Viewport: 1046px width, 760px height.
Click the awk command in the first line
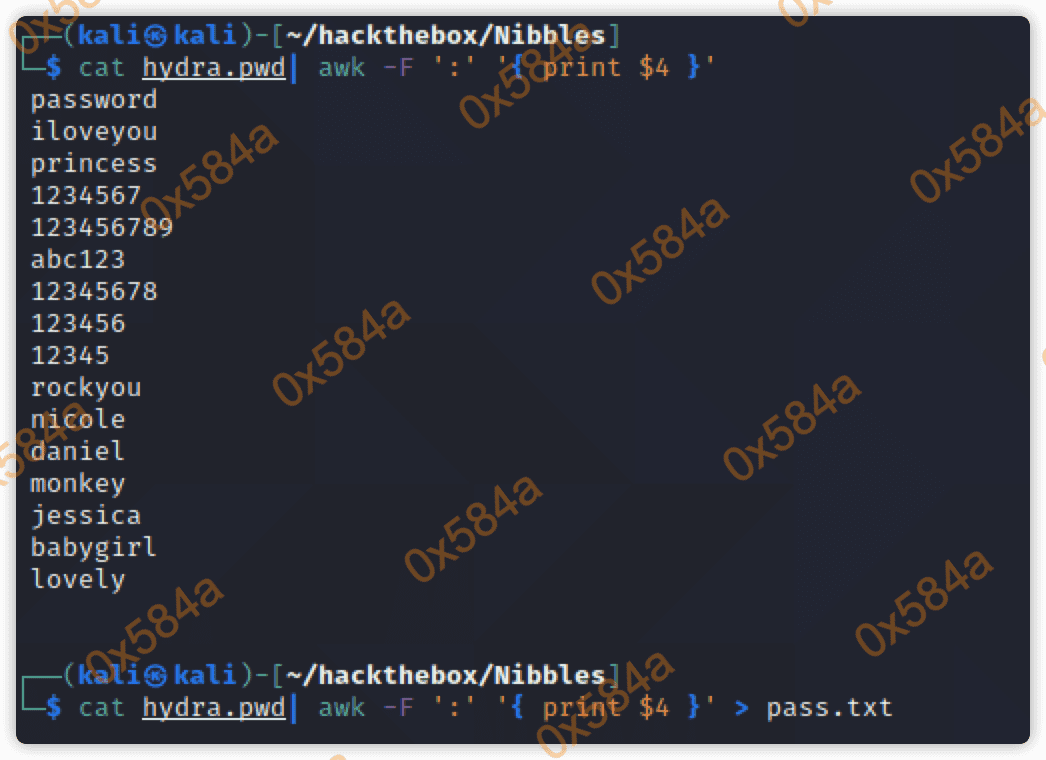pos(342,68)
